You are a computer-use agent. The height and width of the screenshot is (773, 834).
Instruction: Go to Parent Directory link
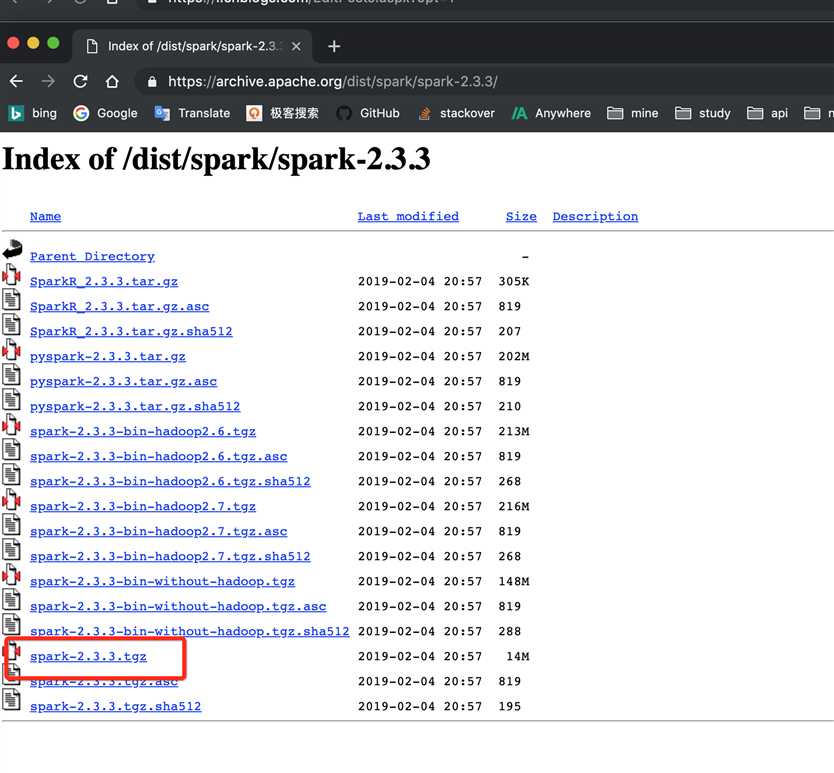(x=92, y=256)
